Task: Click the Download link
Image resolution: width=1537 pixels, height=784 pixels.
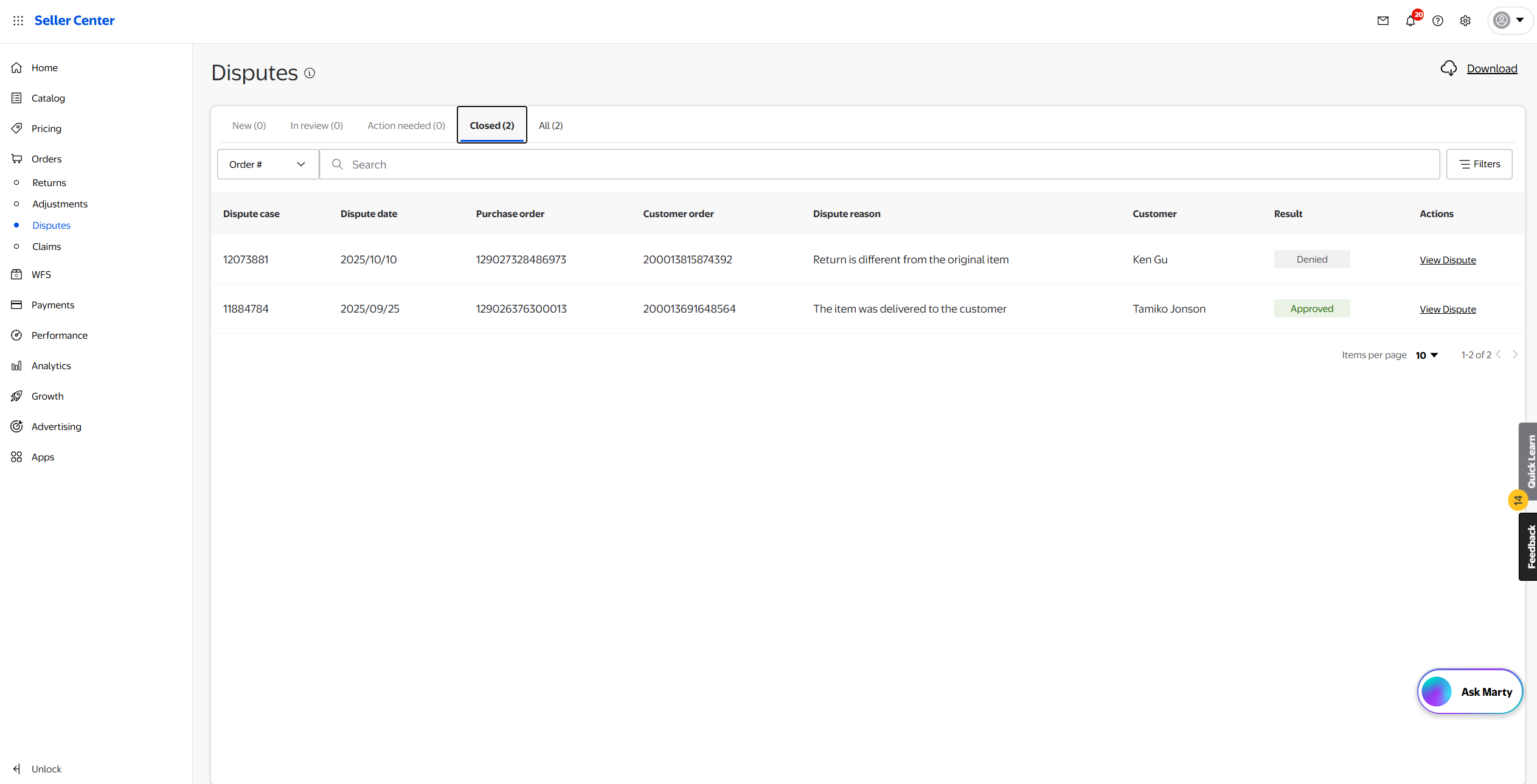Action: pyautogui.click(x=1492, y=69)
